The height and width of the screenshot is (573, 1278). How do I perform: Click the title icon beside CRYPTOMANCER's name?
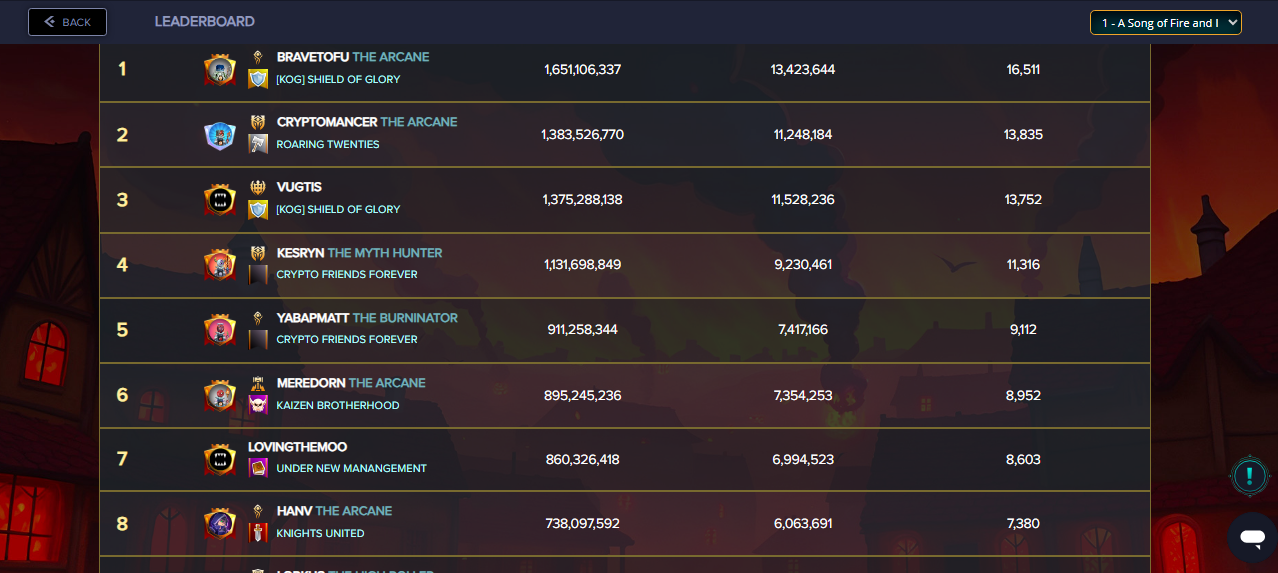pos(258,122)
